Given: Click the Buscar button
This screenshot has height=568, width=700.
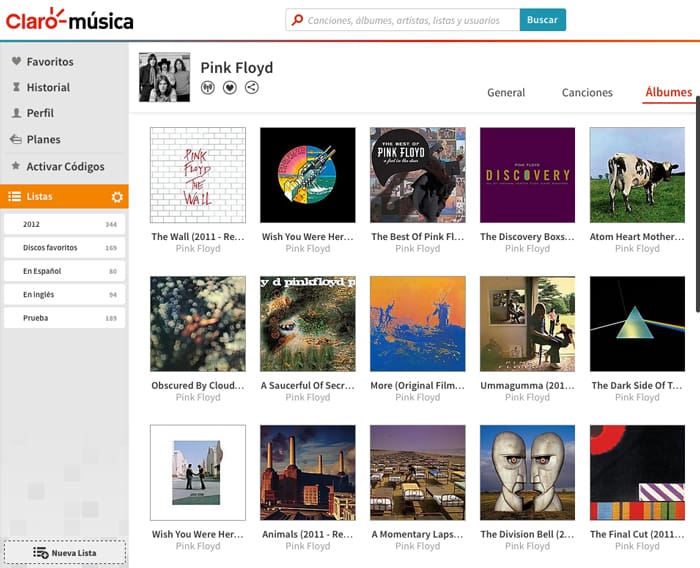Looking at the screenshot, I should (x=542, y=20).
